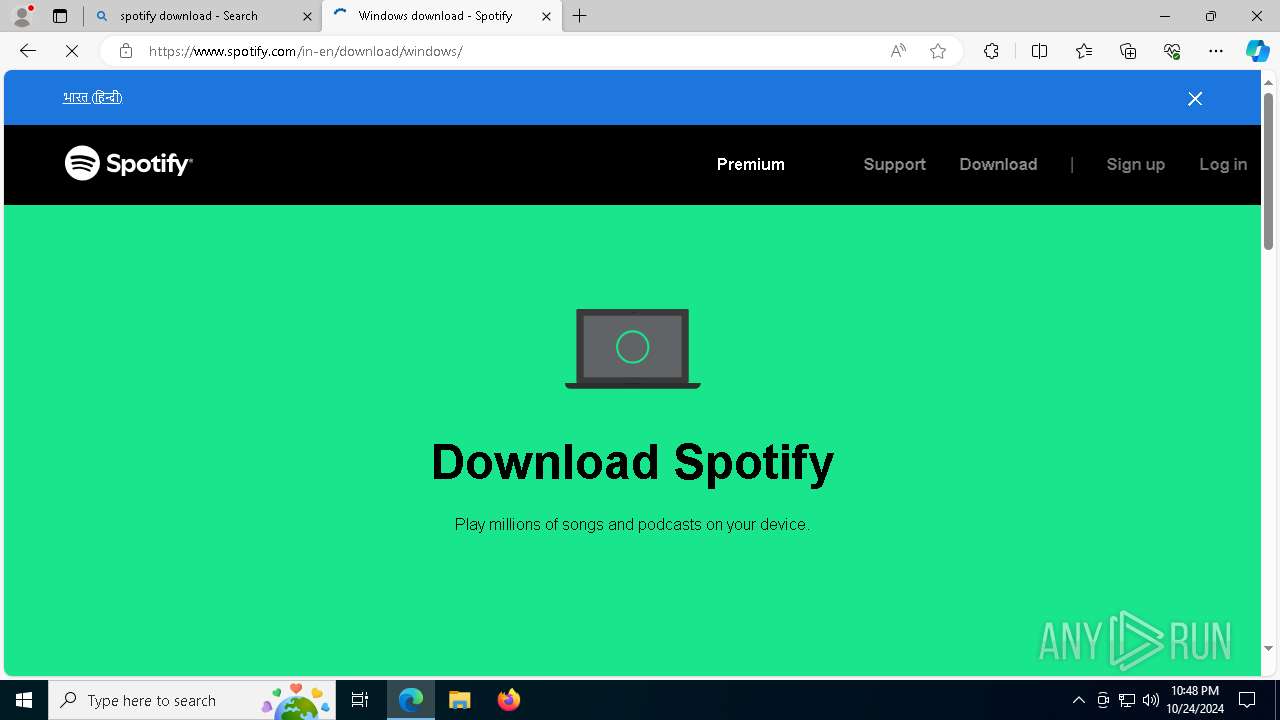
Task: Open the Windows Start menu
Action: [24, 700]
